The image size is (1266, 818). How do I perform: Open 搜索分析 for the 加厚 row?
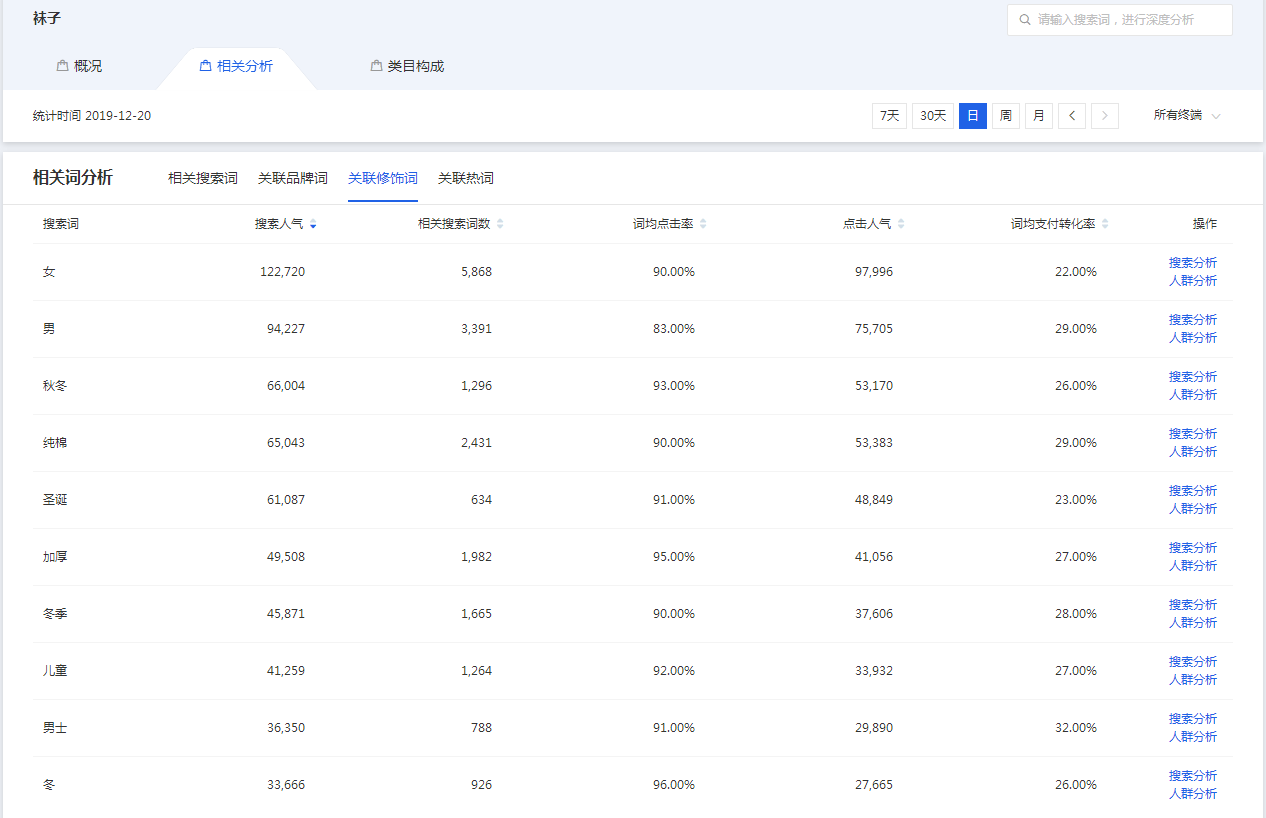tap(1193, 548)
